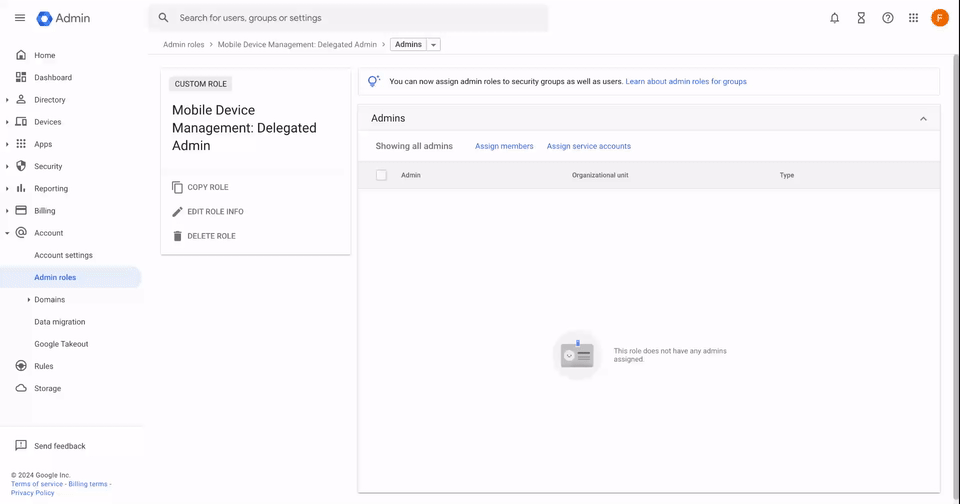Open the Admins breadcrumb dropdown arrow
Screen dimensions: 960x504
point(433,45)
